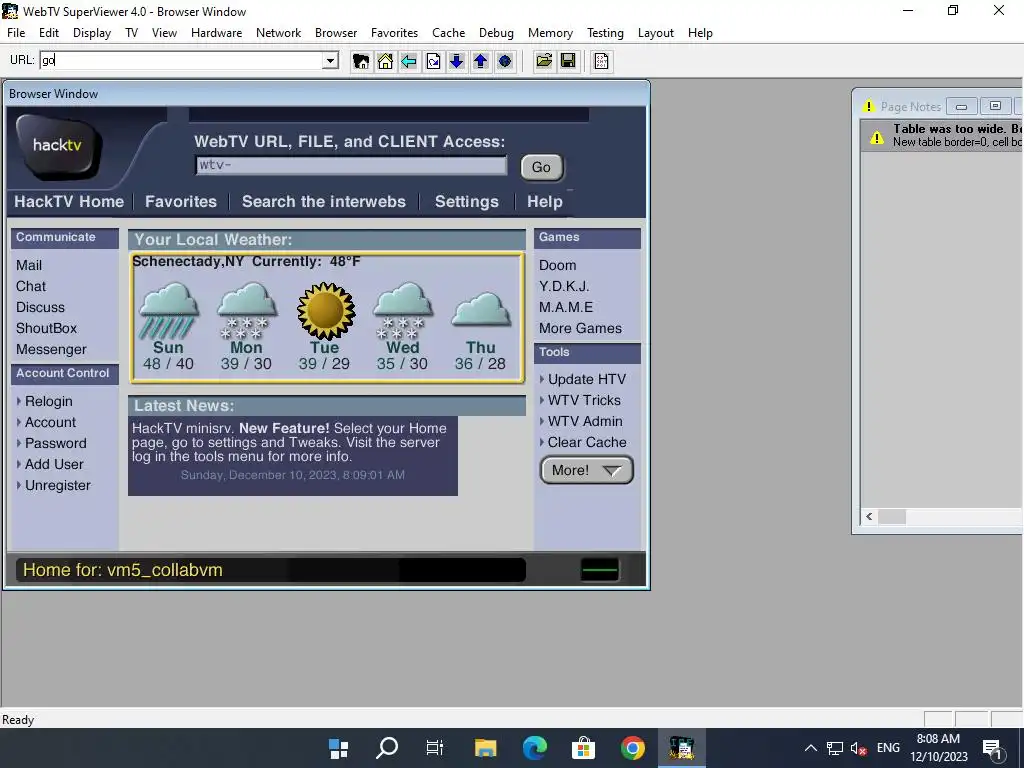1024x768 pixels.
Task: Open File Explorer from taskbar
Action: point(485,748)
